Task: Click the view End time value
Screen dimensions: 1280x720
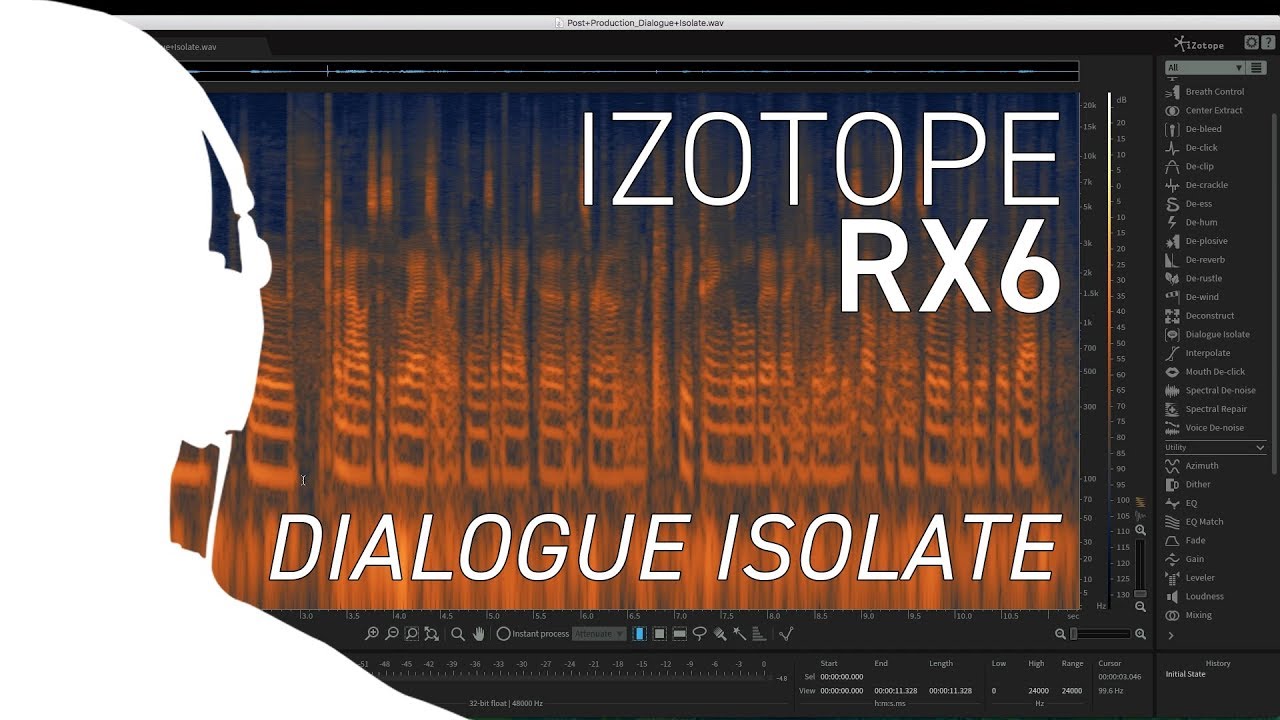Action: (895, 690)
